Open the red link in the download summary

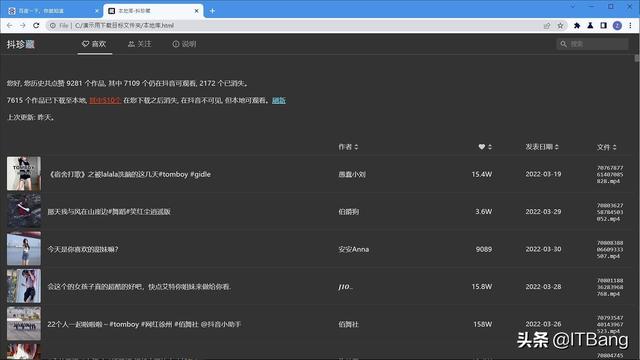(x=105, y=100)
